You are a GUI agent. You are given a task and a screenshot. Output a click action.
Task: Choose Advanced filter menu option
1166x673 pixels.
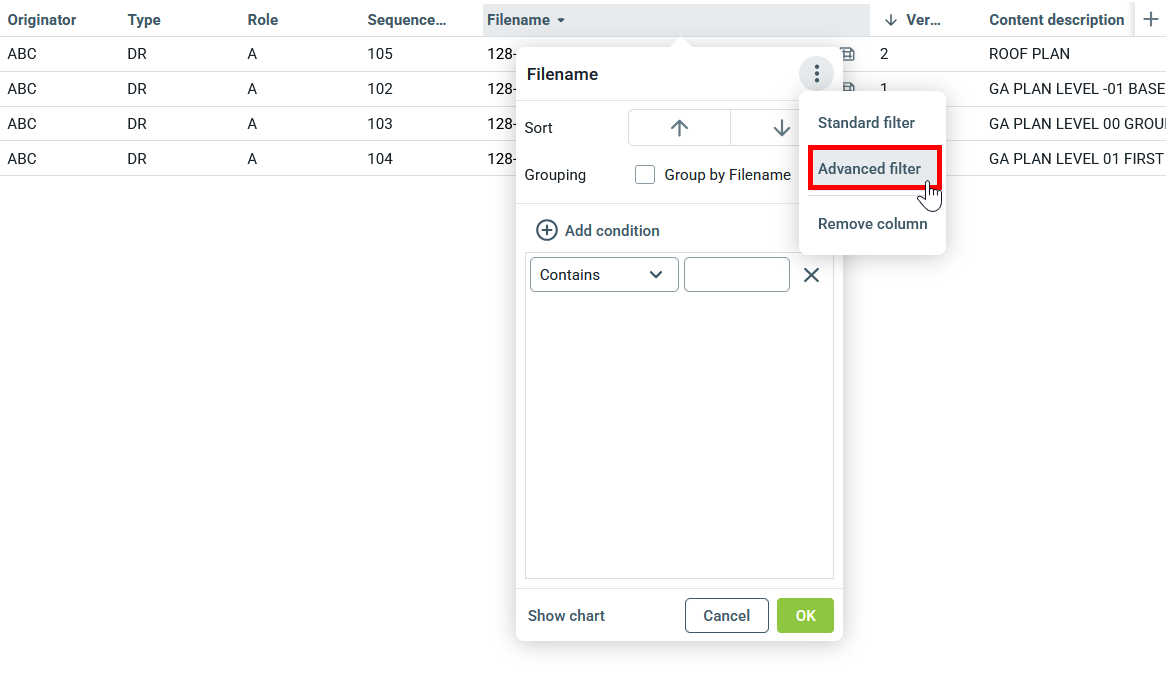pos(870,169)
